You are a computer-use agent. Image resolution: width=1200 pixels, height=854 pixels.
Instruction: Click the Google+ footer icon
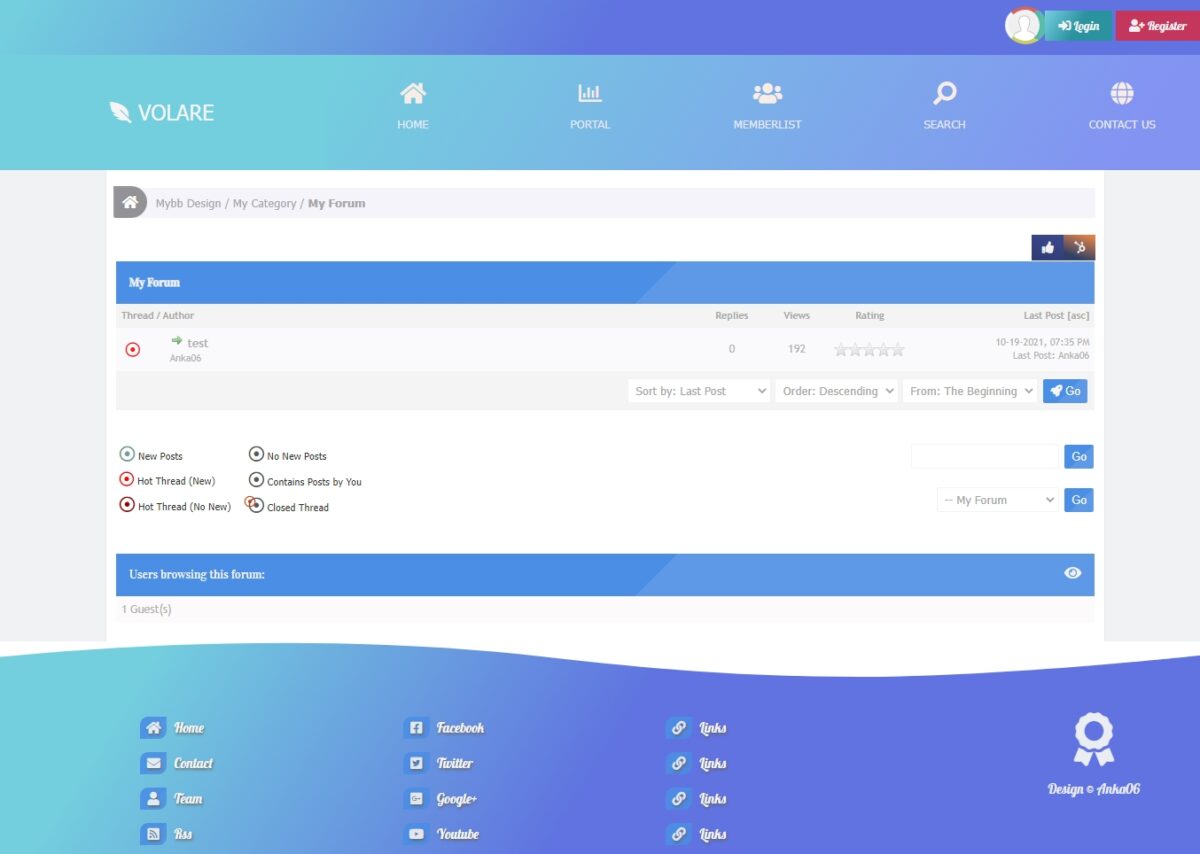coord(416,799)
